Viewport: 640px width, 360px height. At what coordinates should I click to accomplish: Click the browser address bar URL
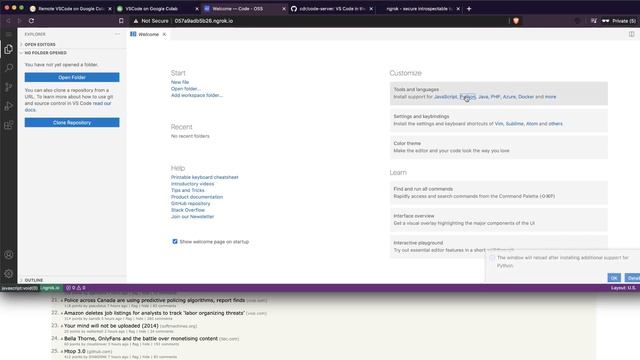pos(204,21)
